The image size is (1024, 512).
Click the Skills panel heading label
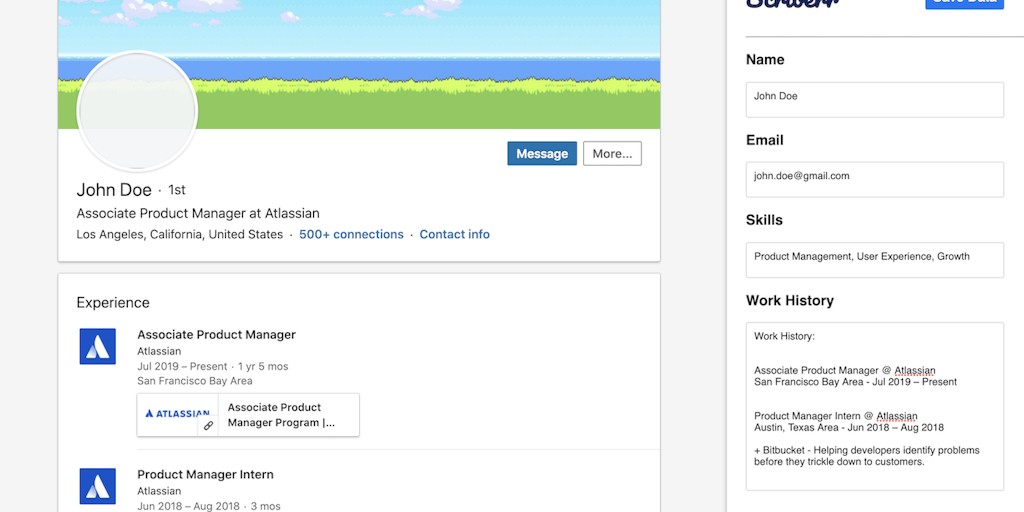[x=764, y=220]
